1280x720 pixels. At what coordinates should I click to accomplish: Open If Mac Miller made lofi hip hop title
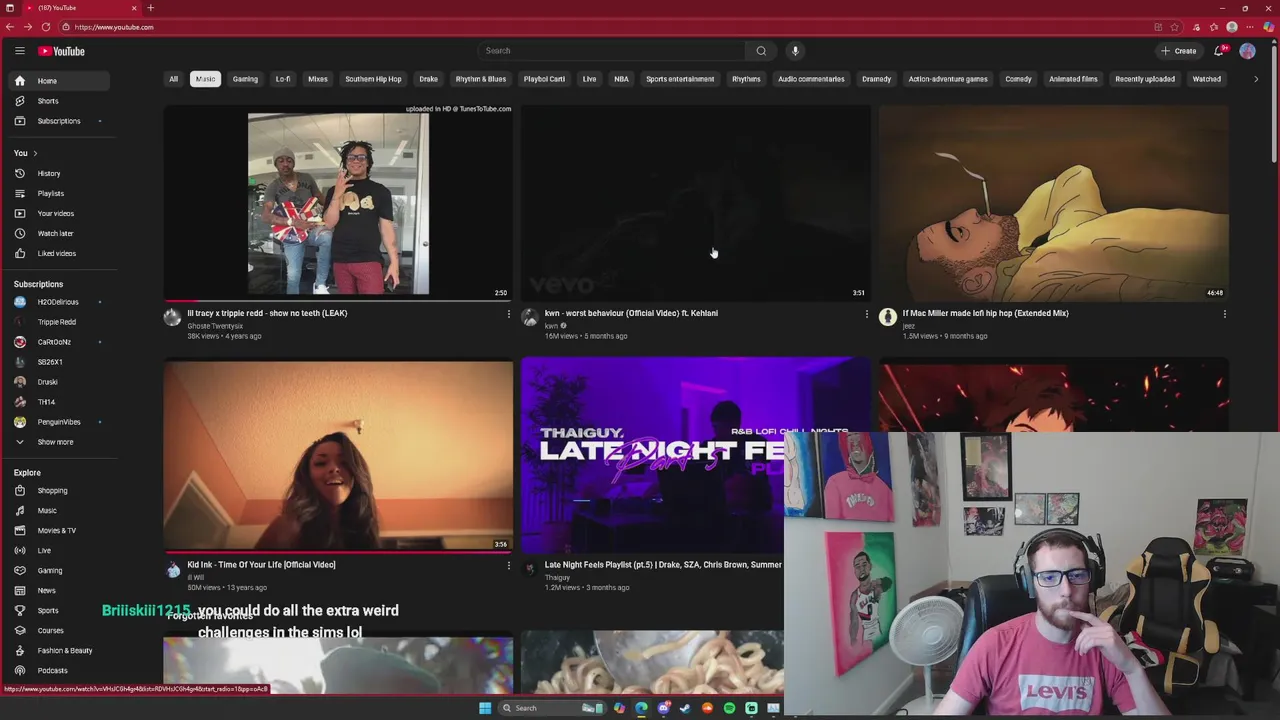click(x=985, y=313)
